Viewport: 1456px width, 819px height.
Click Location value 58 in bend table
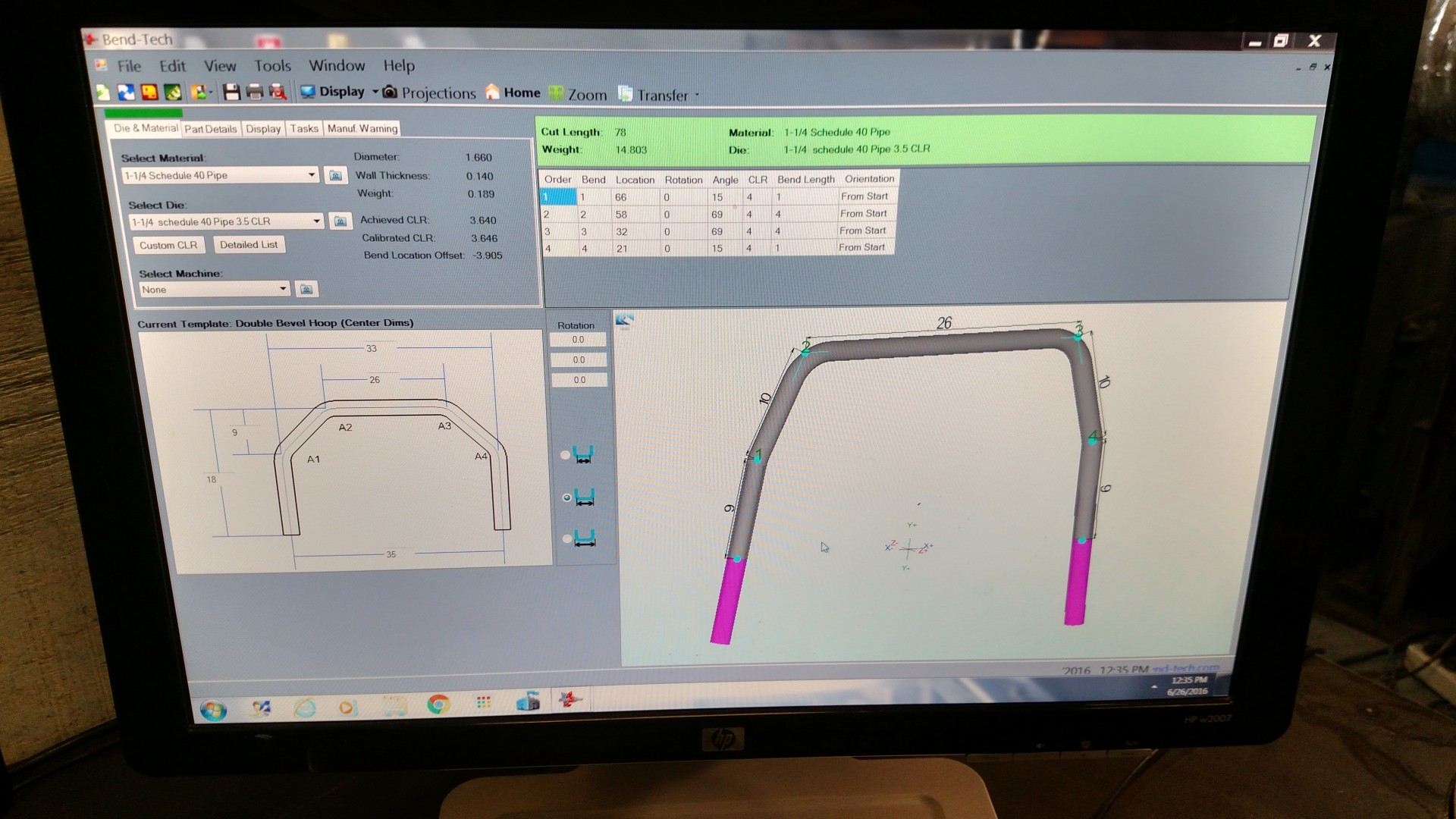[621, 215]
